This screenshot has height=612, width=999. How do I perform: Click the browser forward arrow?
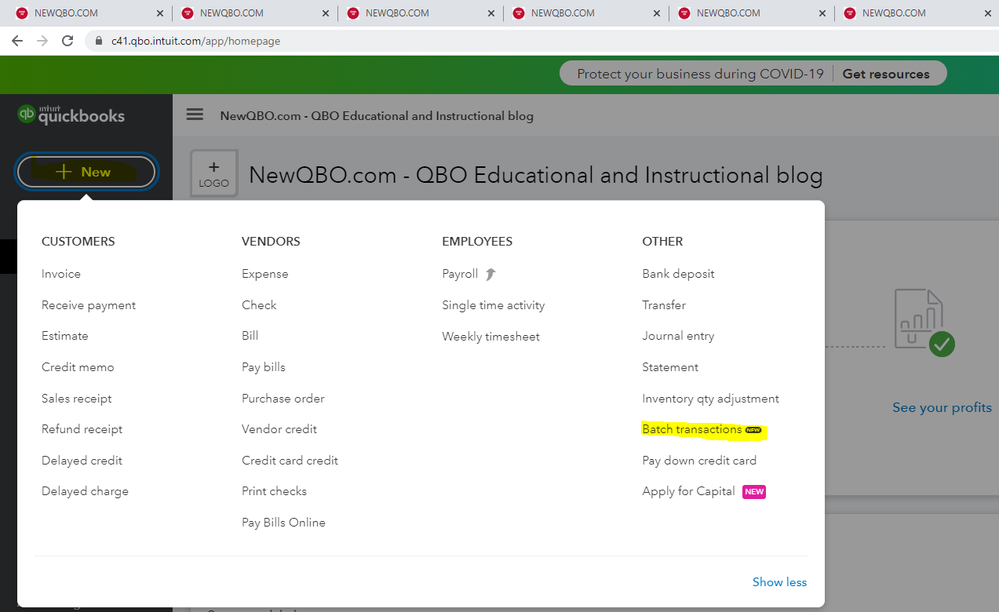[x=42, y=41]
